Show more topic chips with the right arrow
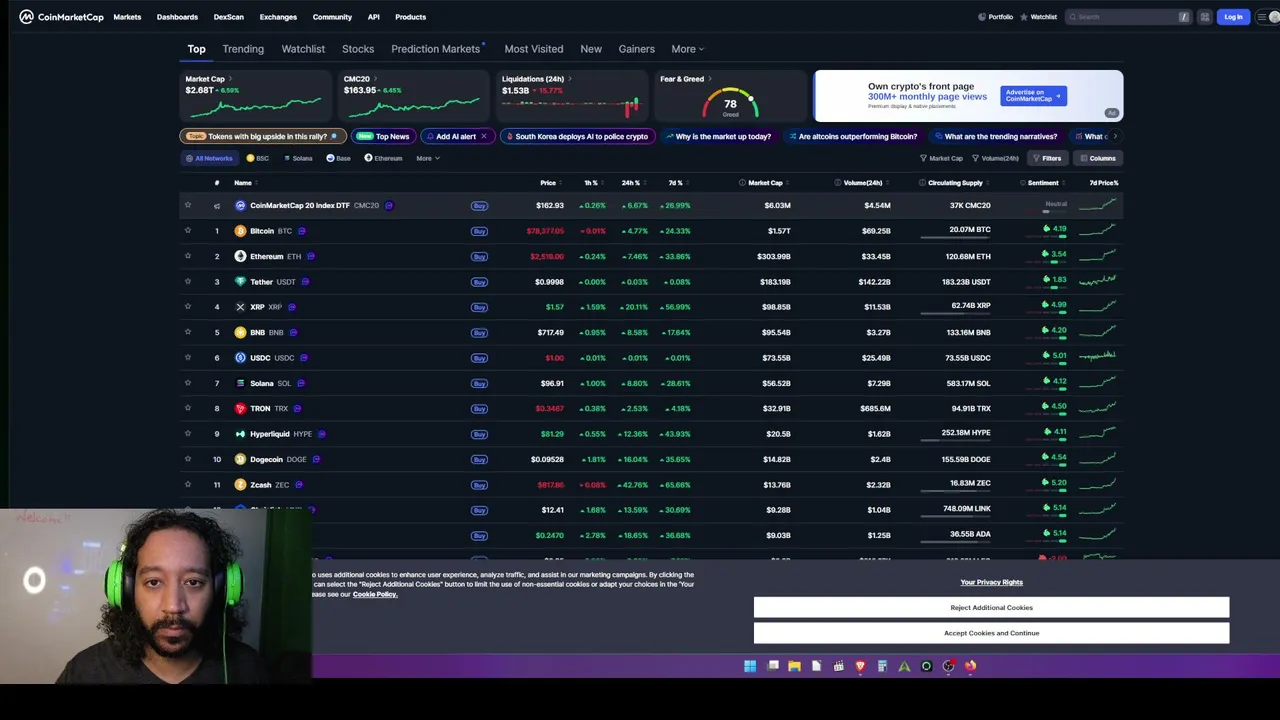1280x720 pixels. click(1115, 136)
